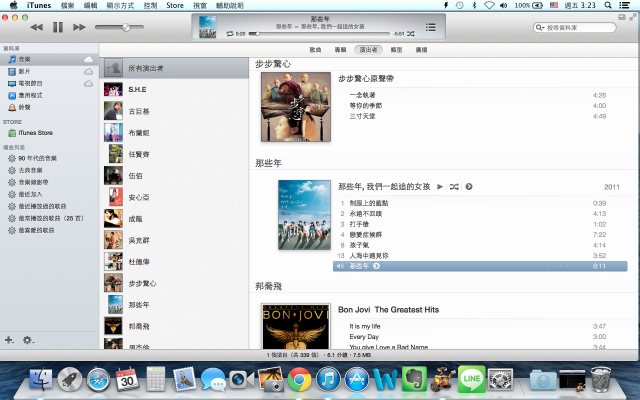Select artist 伍佰 in the list

click(174, 176)
